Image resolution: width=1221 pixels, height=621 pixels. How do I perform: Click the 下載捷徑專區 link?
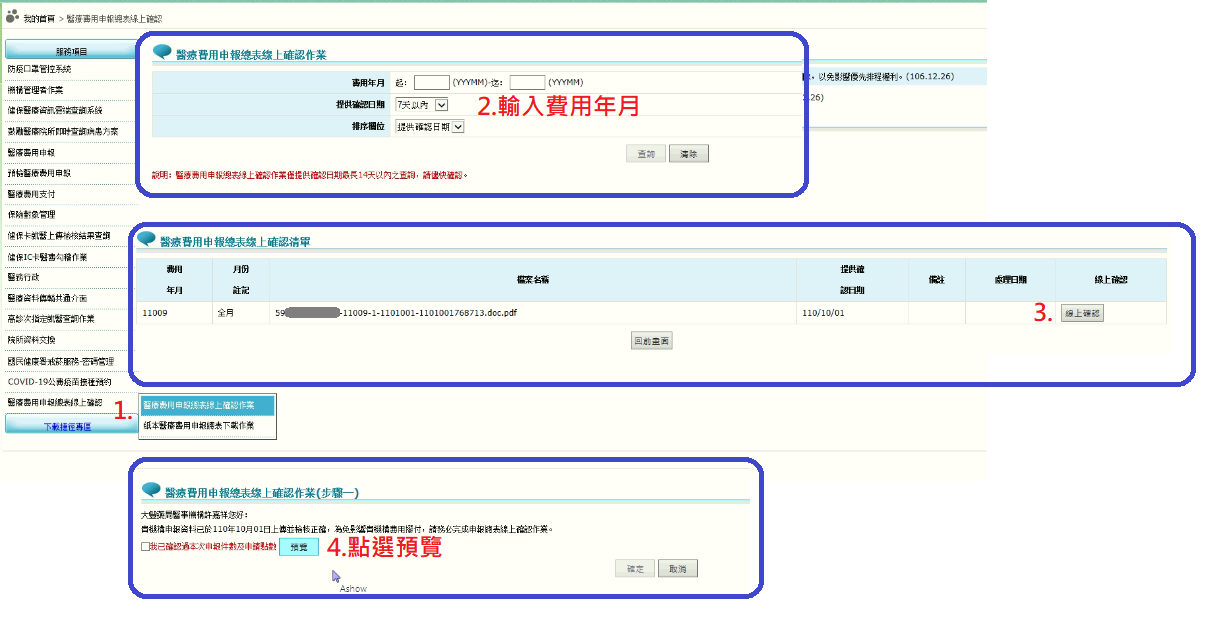[x=67, y=426]
